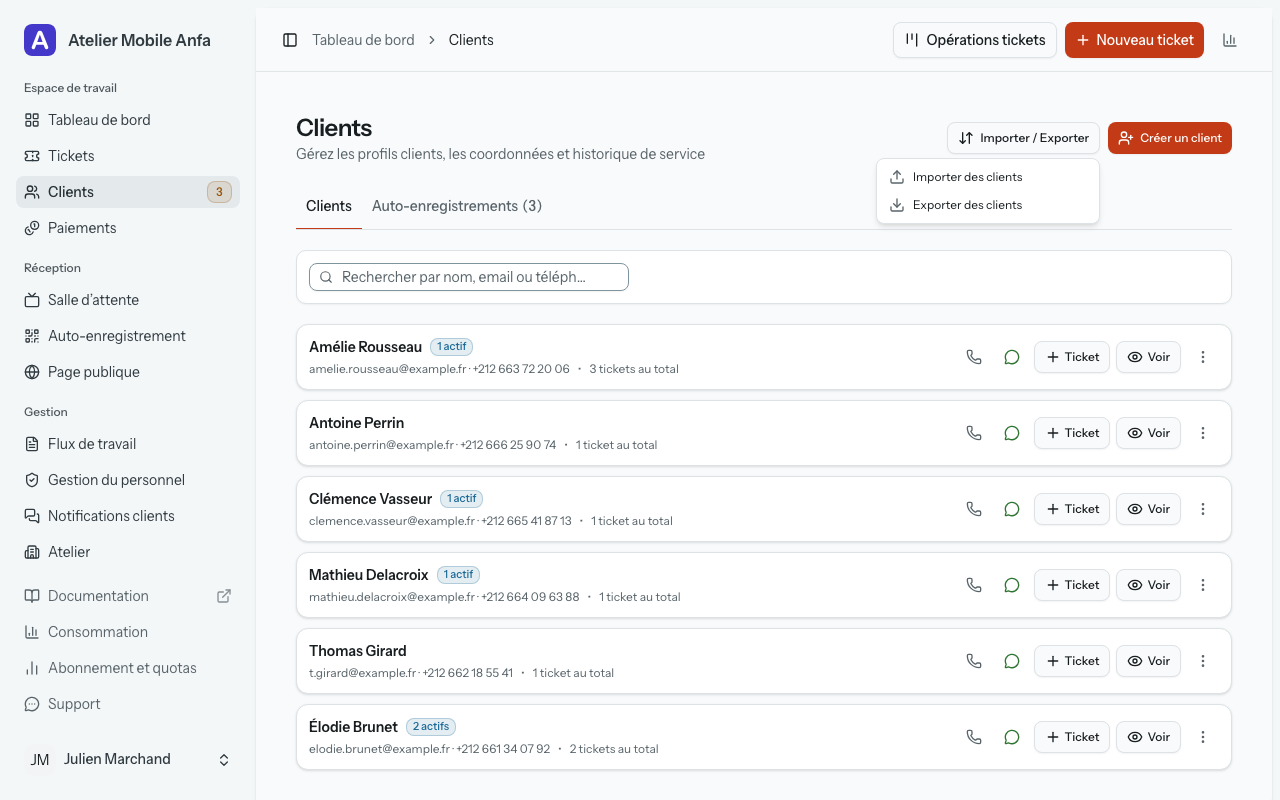1280x800 pixels.
Task: Call Antoine Perrin via phone icon
Action: [974, 433]
